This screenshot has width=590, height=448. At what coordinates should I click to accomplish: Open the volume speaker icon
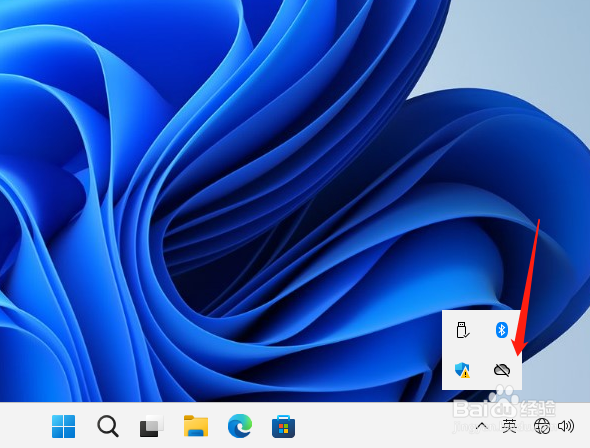(566, 426)
